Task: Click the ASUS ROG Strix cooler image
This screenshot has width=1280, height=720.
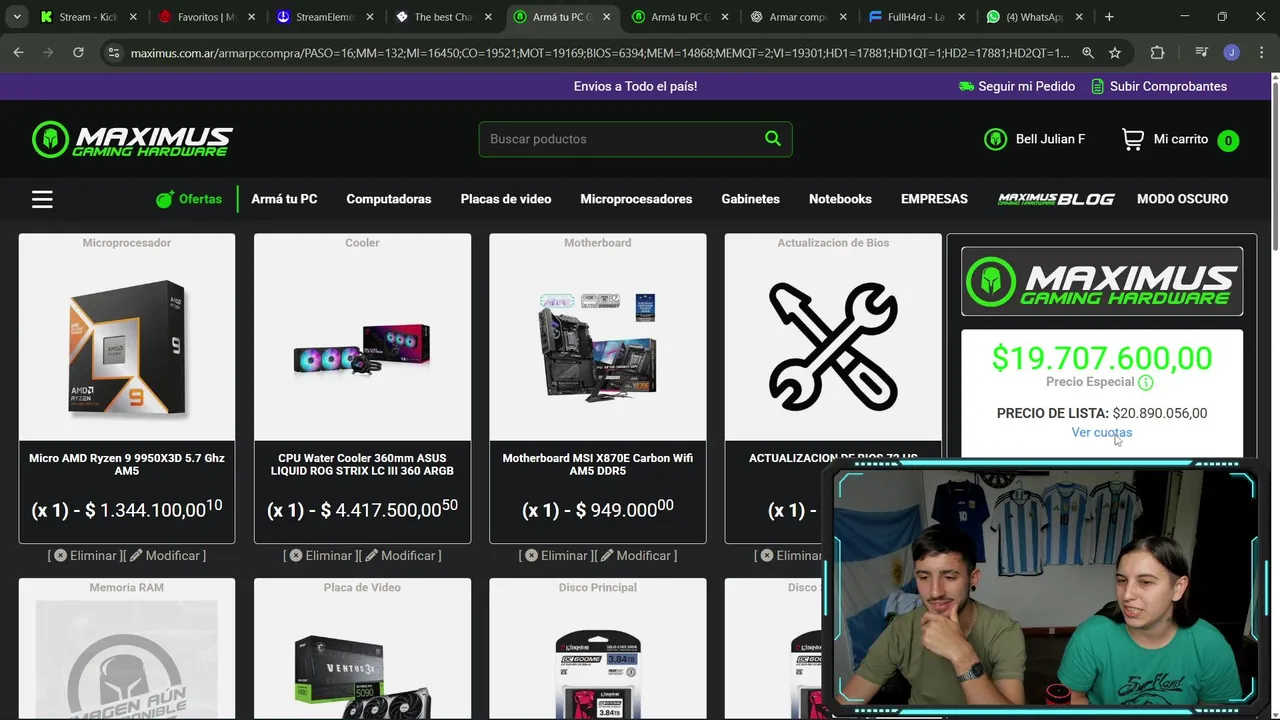Action: click(x=362, y=348)
